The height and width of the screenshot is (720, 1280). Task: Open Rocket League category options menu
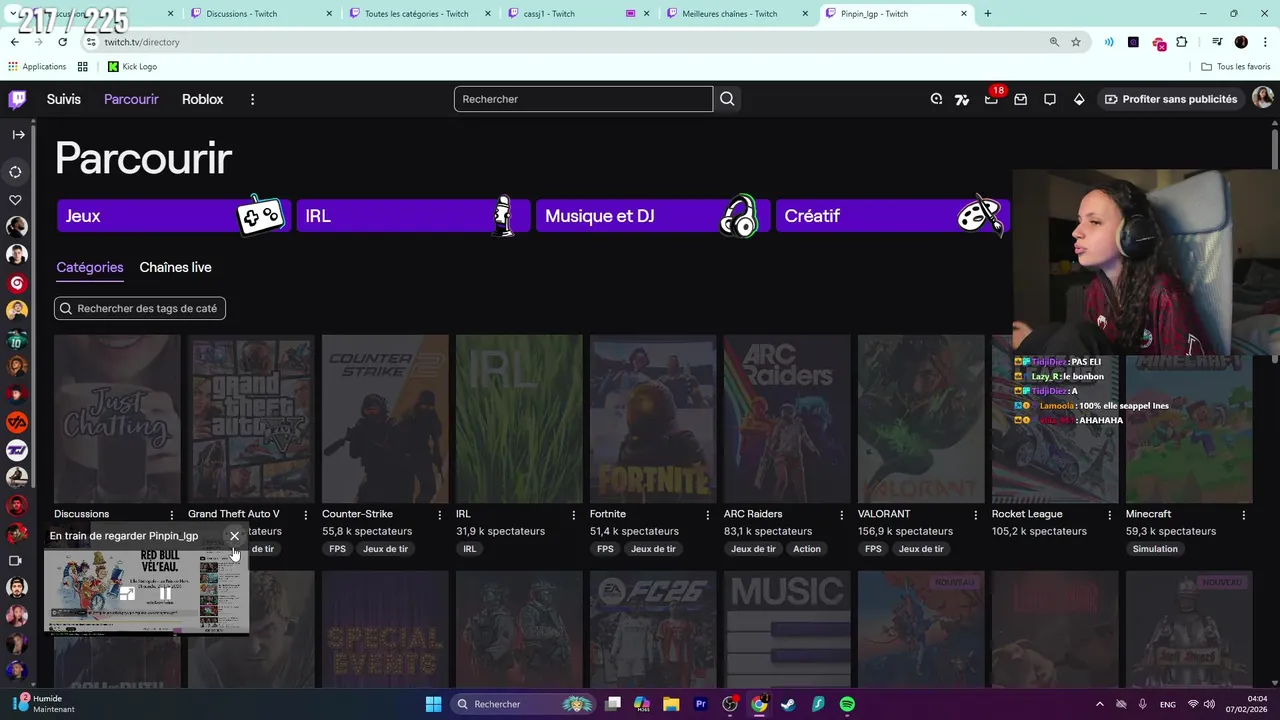[1109, 515]
